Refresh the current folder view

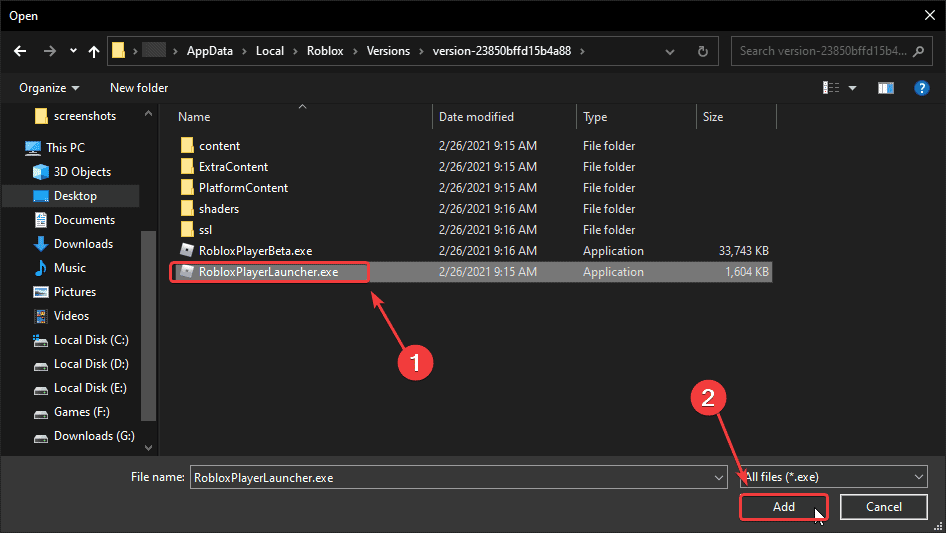tap(703, 51)
